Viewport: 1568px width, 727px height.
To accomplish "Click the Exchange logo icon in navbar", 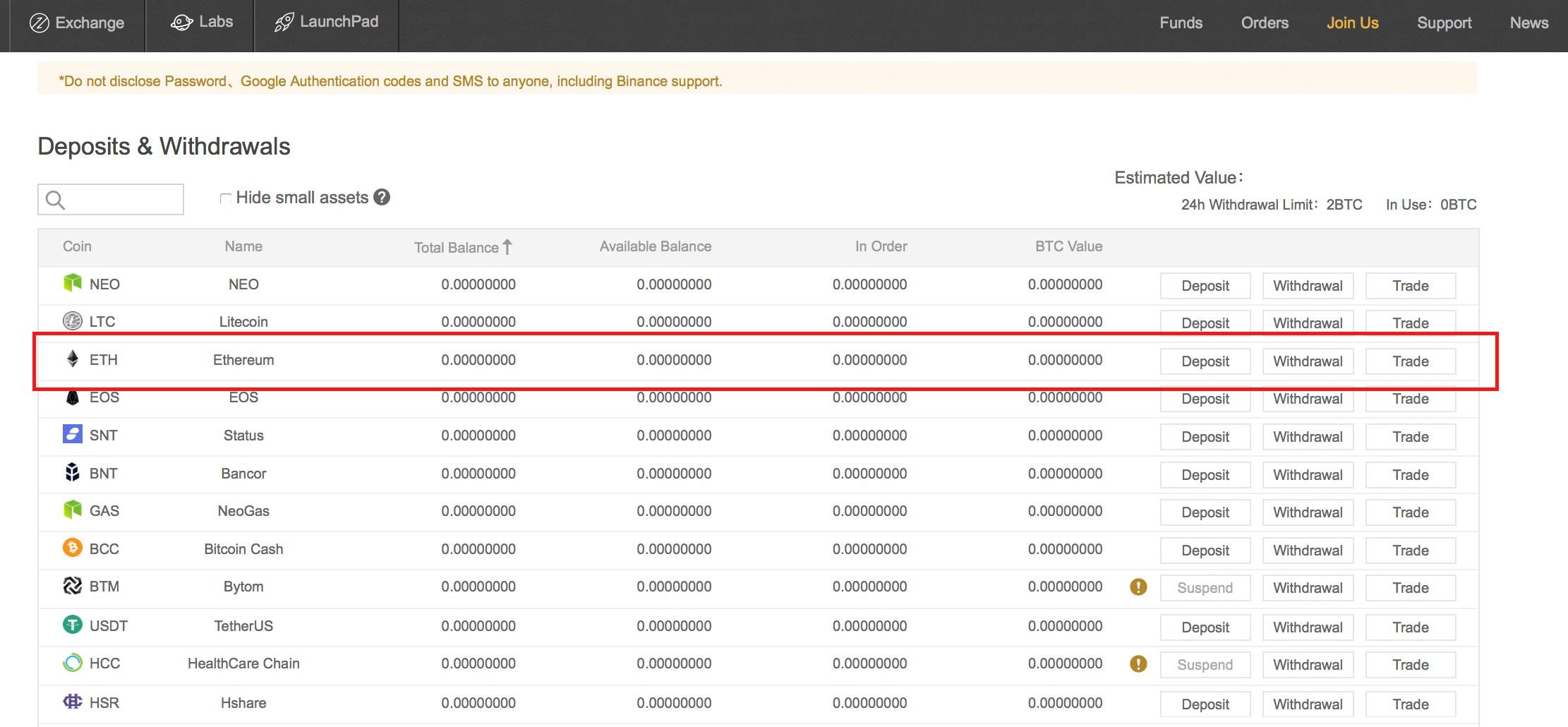I will tap(39, 23).
